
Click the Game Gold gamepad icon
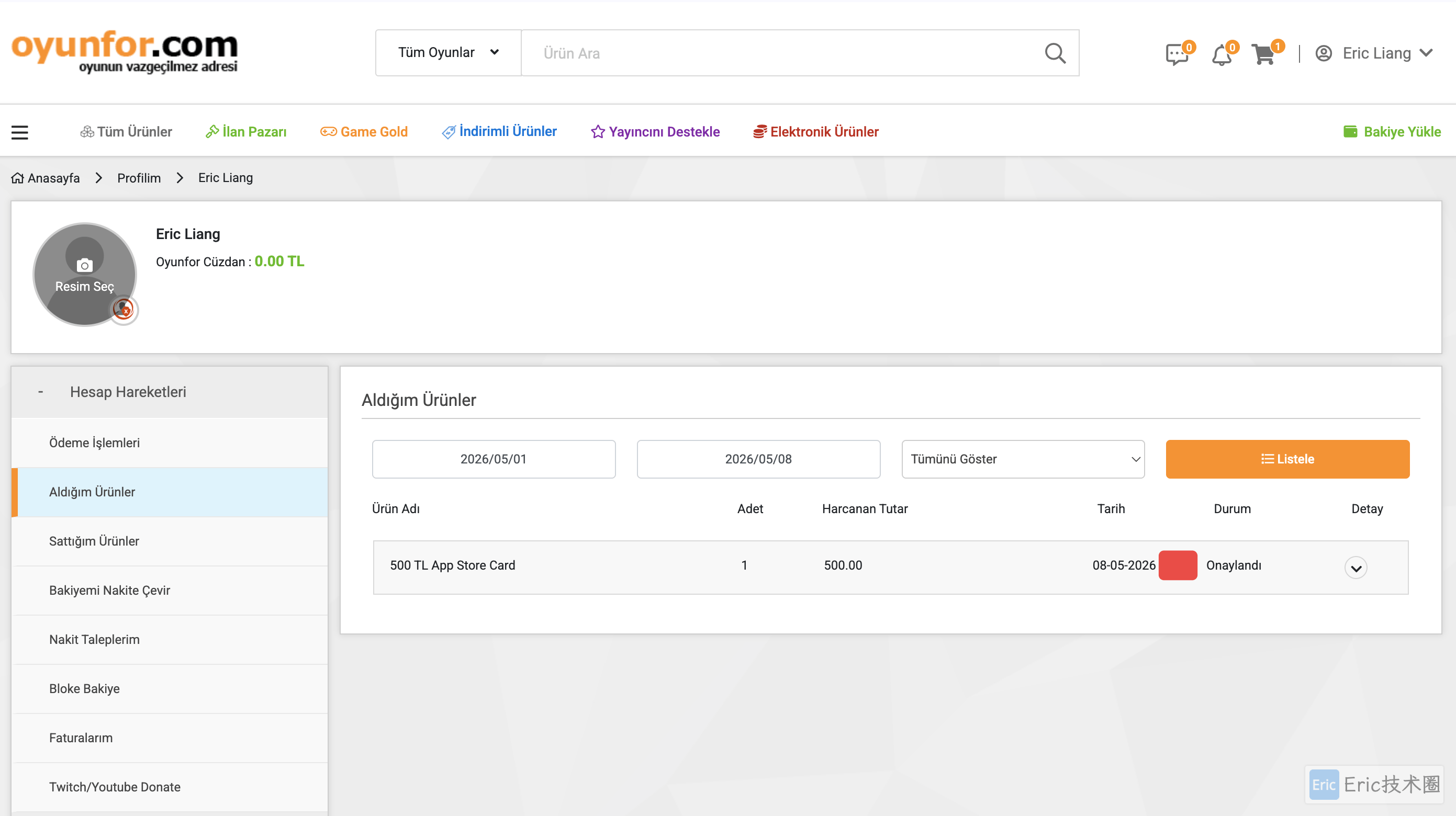point(328,132)
